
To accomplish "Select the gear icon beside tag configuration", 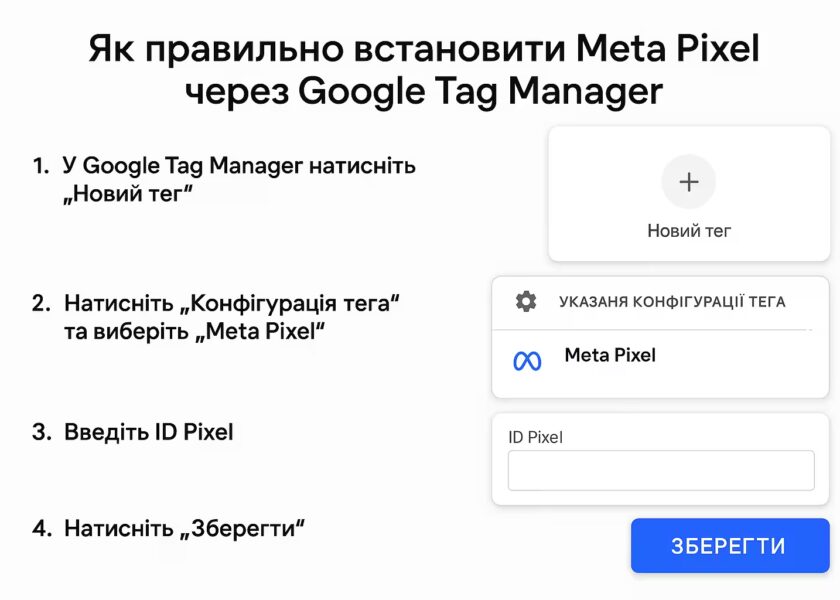I will tap(526, 302).
